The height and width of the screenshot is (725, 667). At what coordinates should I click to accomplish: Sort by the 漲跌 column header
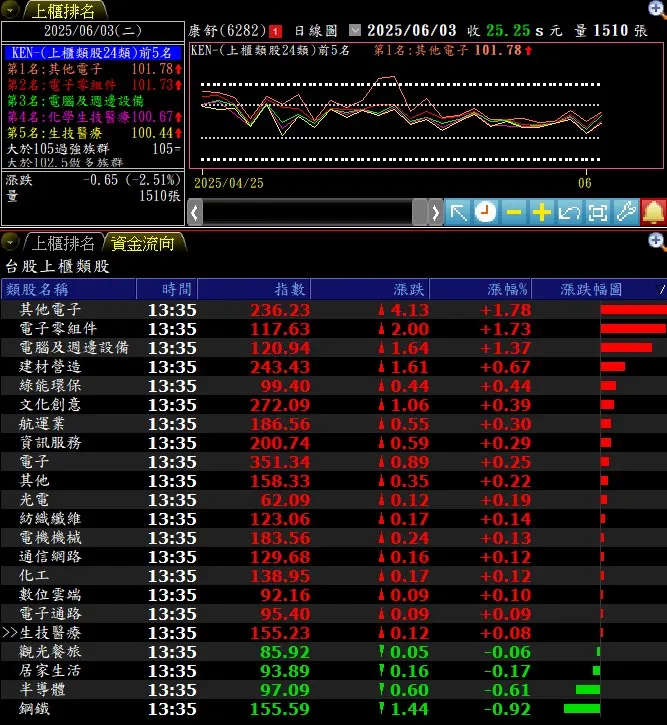[370, 289]
